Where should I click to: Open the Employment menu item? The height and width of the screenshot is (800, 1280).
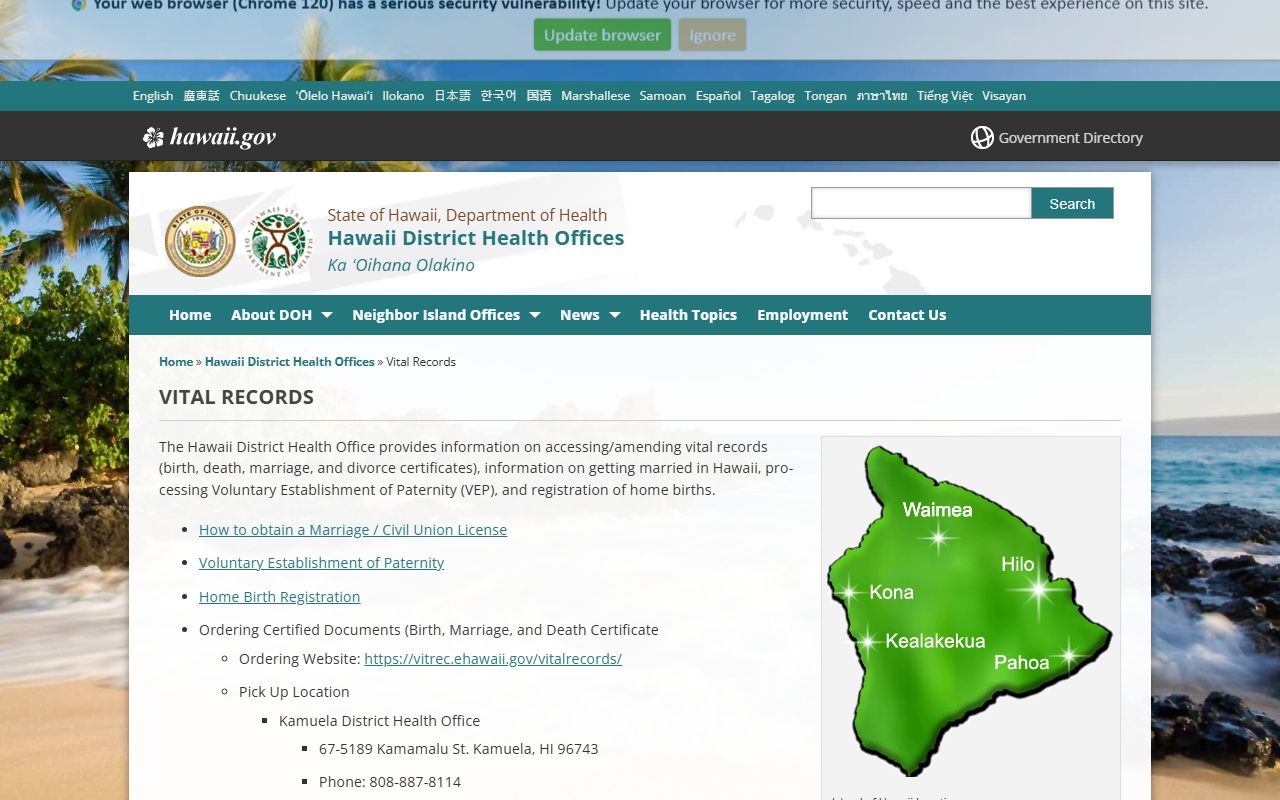coord(802,315)
